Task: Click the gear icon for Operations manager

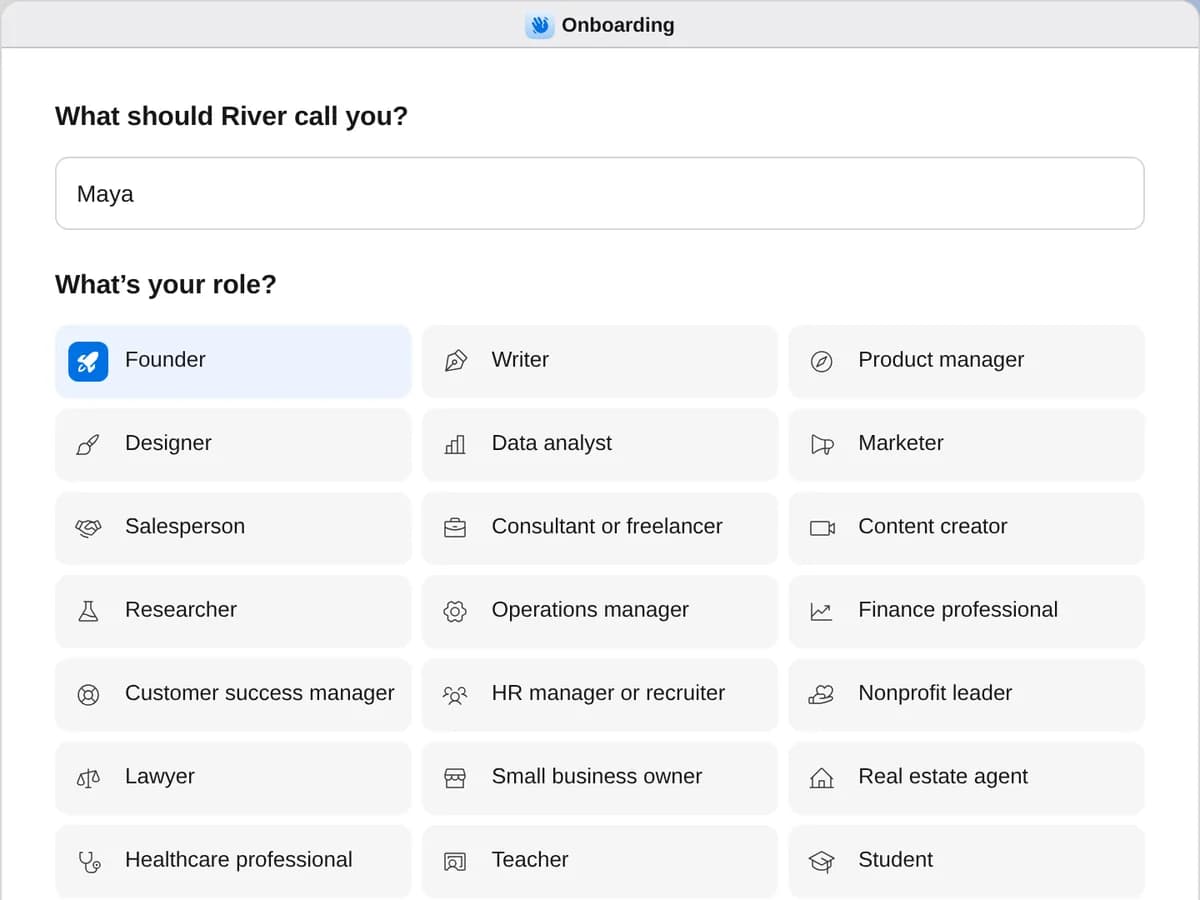Action: (x=455, y=611)
